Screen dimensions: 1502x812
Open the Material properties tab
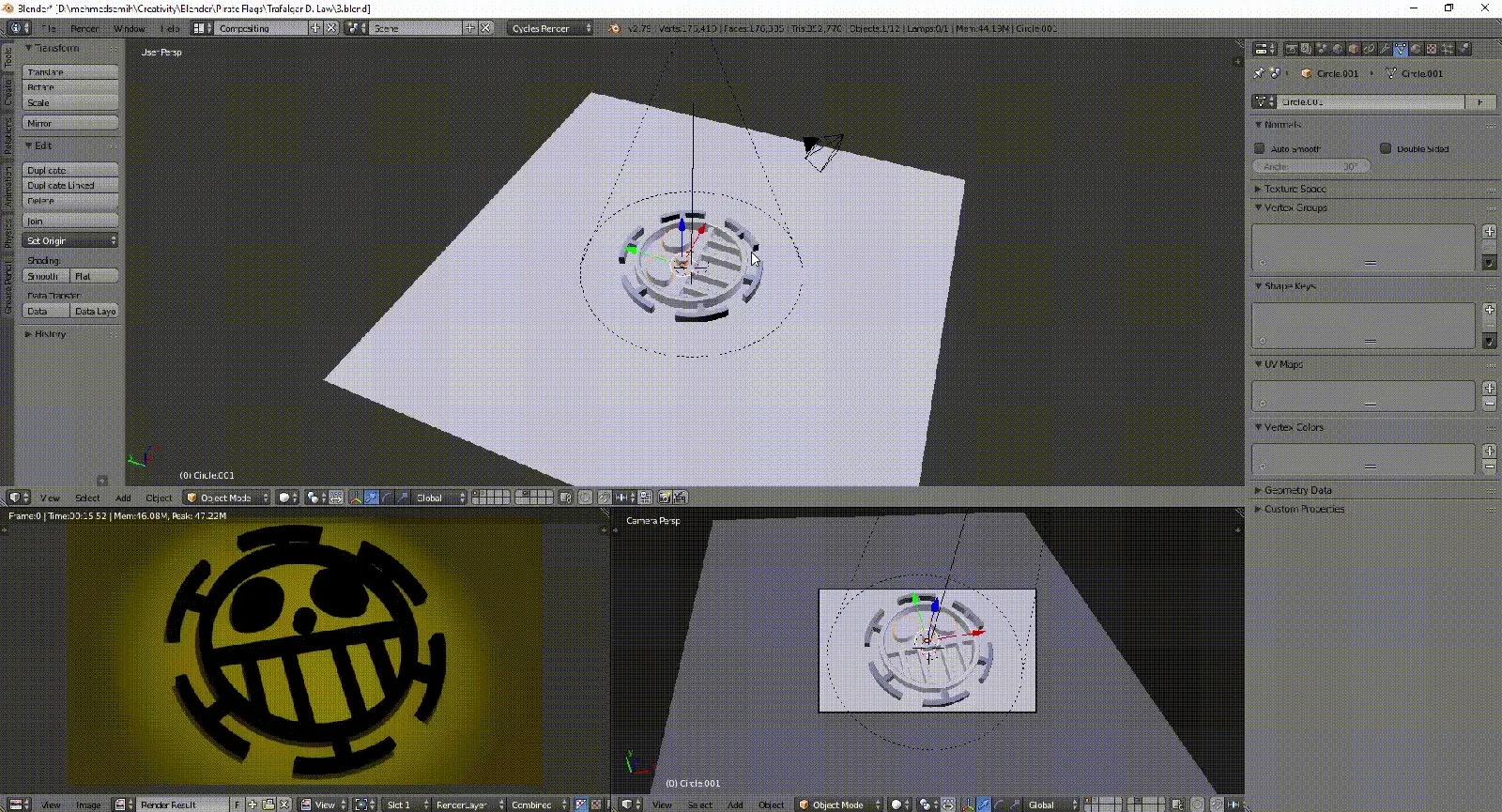click(x=1416, y=49)
